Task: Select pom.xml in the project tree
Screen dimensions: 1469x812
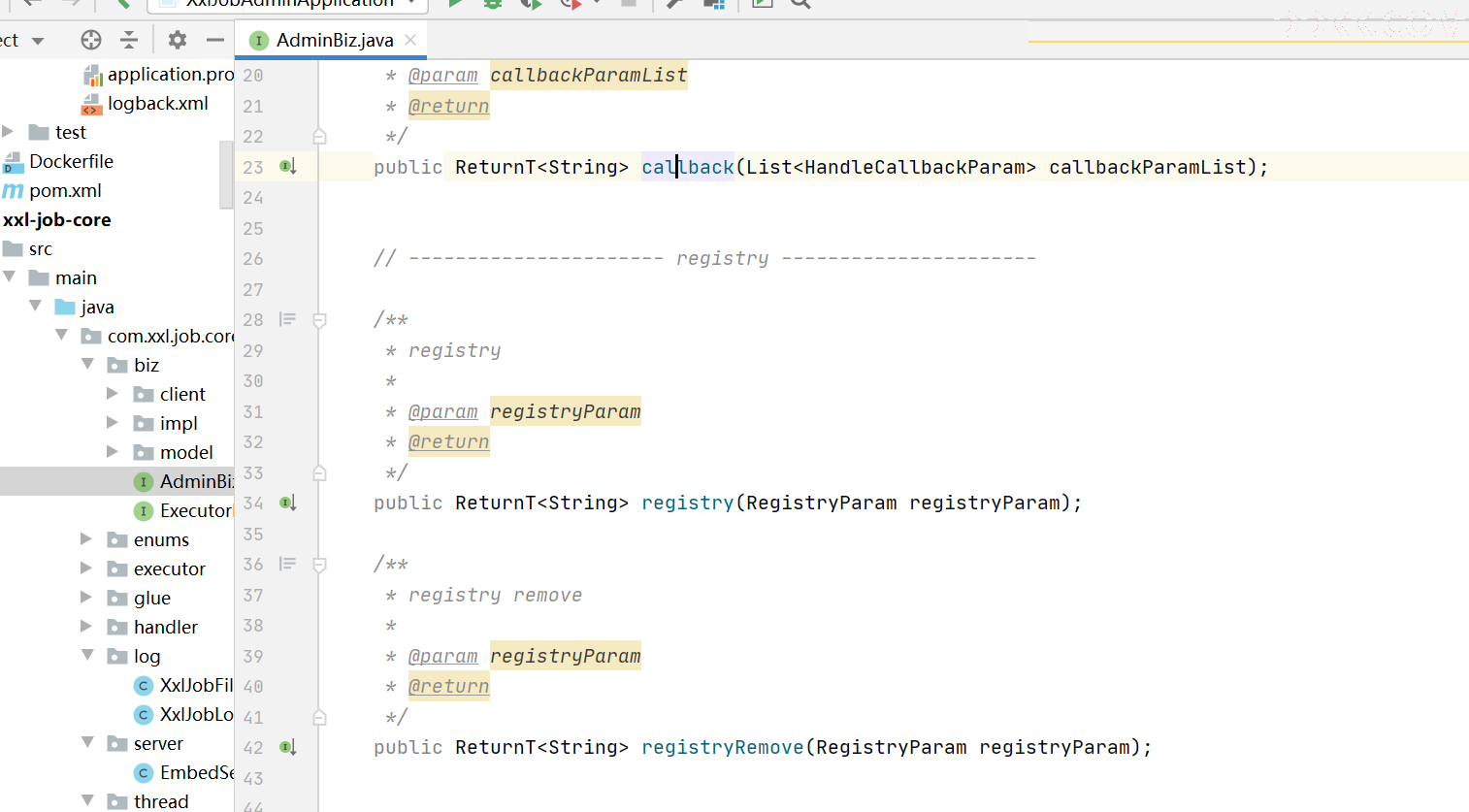Action: tap(65, 190)
